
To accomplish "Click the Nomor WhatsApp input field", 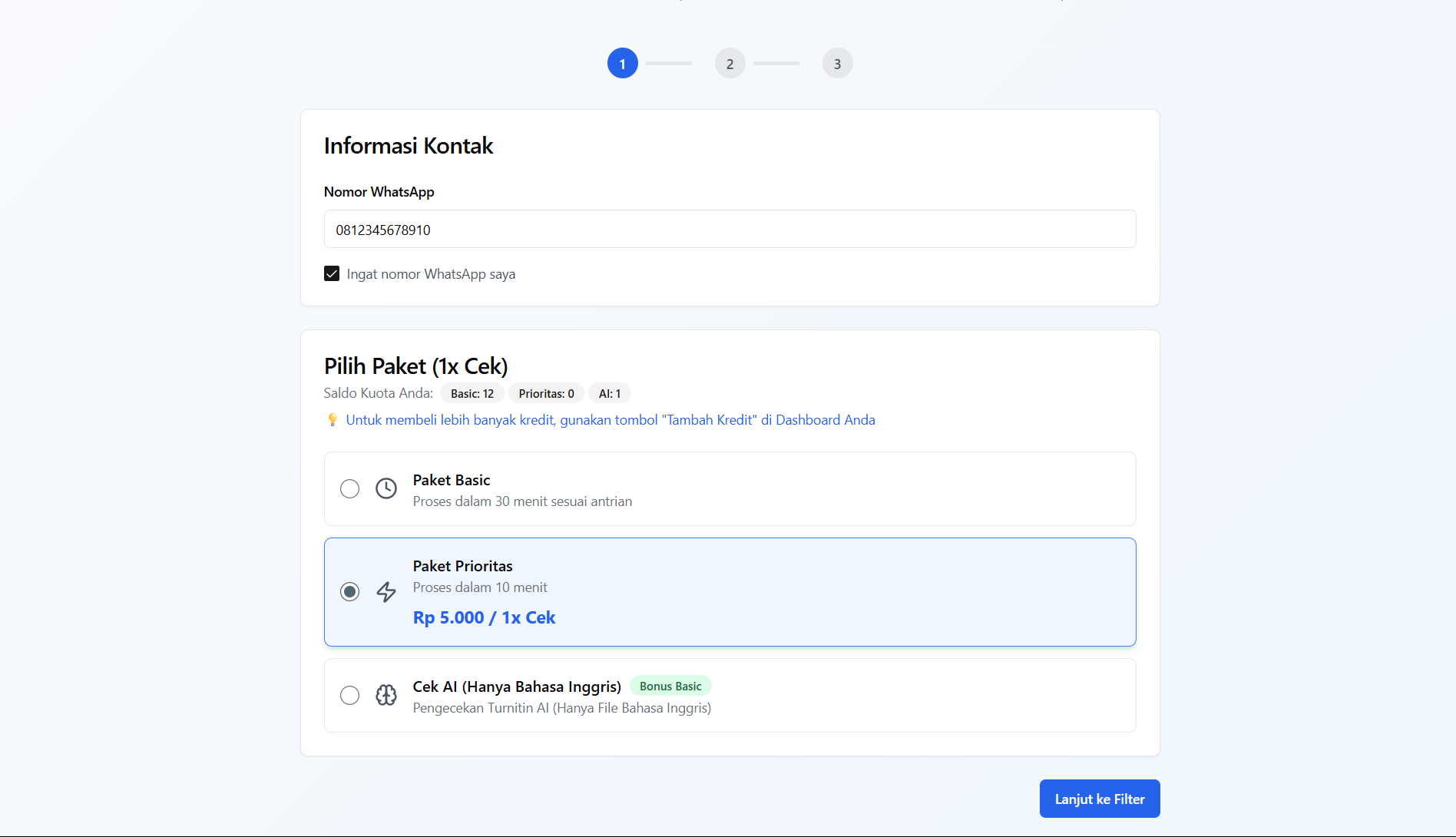I will click(x=730, y=230).
